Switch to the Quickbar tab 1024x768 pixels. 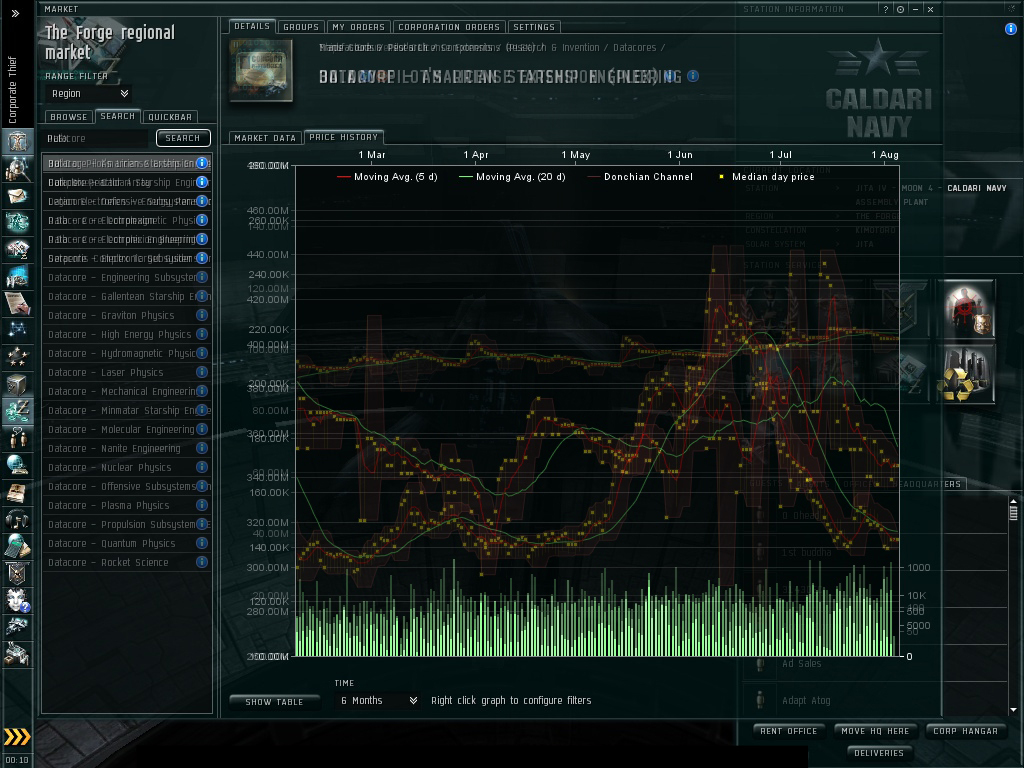170,117
